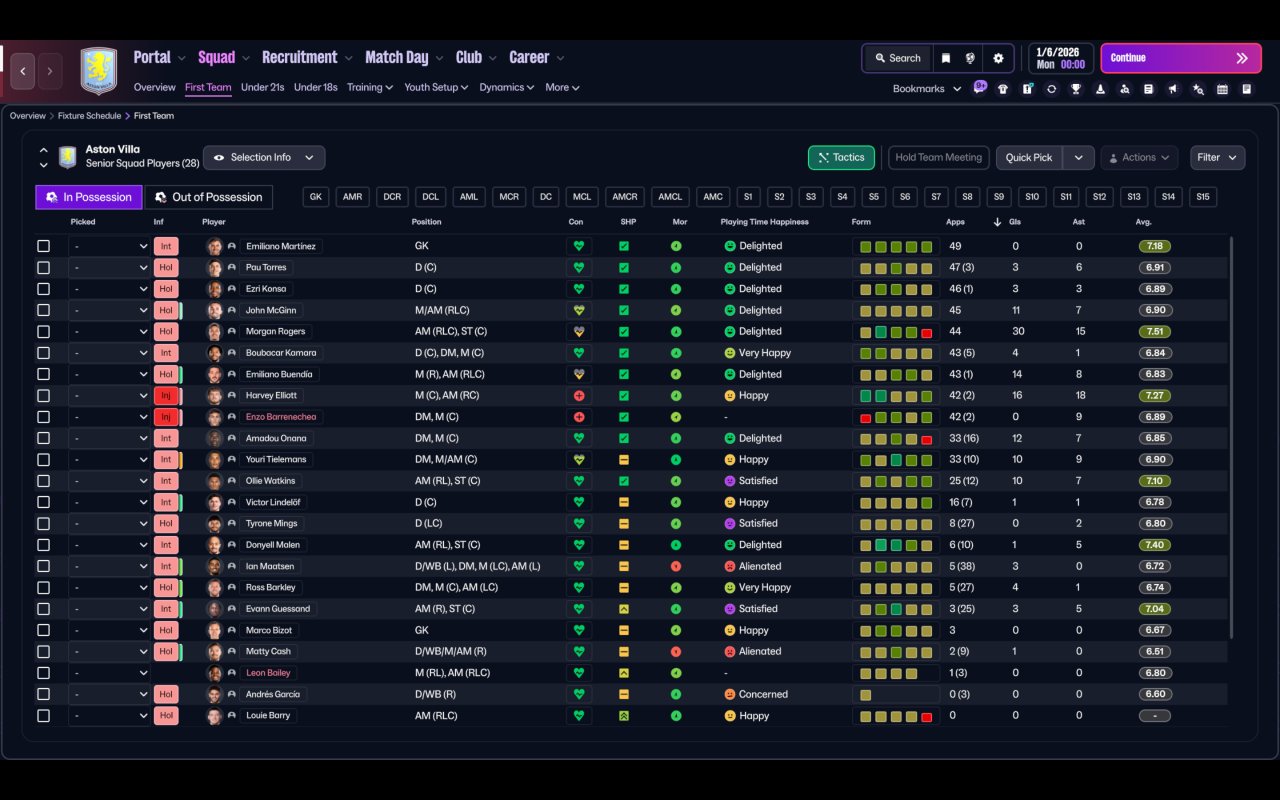Viewport: 1280px width, 800px height.
Task: Select the AMCR position slot
Action: [x=625, y=197]
